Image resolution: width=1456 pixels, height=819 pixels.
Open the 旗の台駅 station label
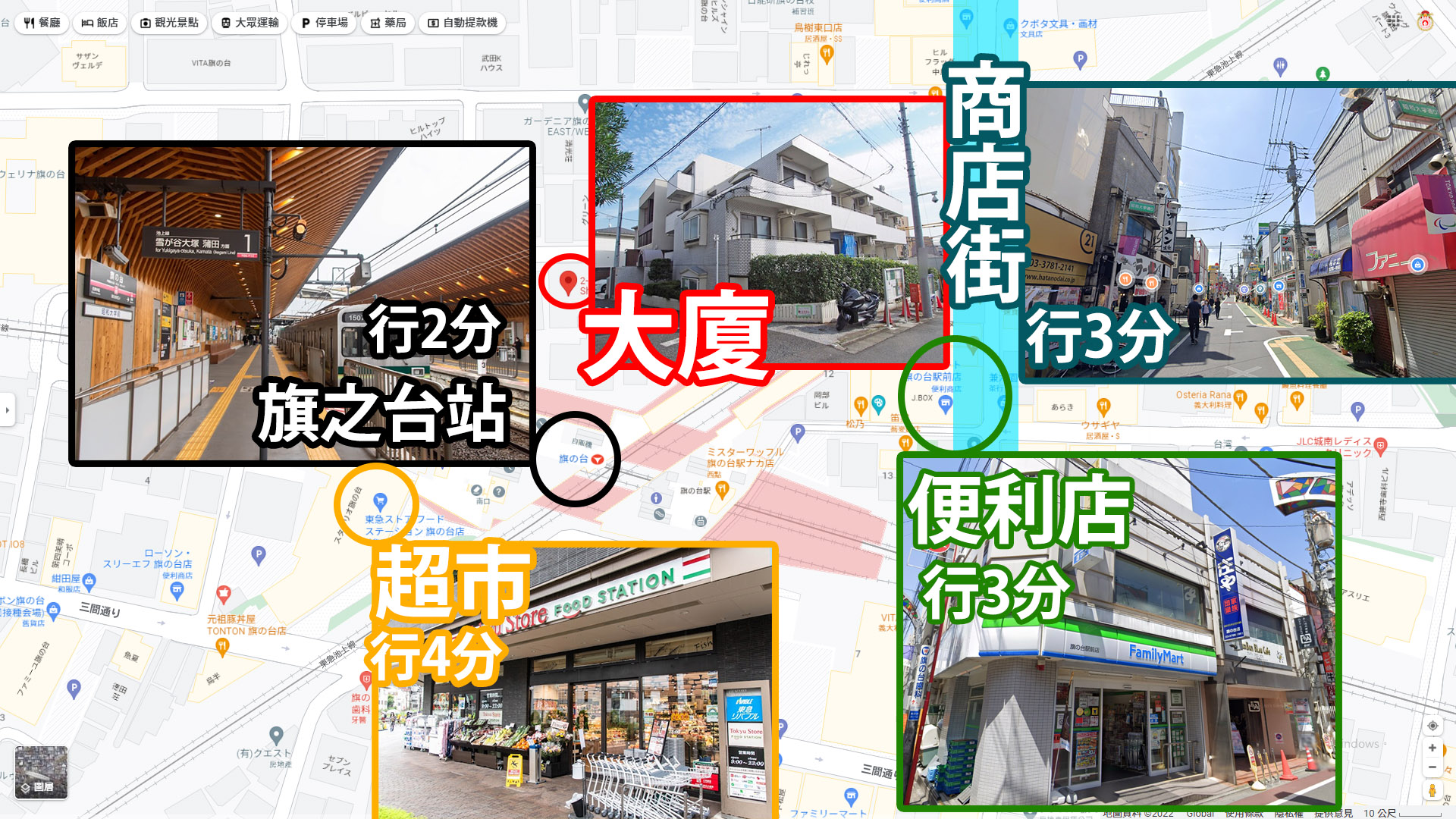[695, 491]
